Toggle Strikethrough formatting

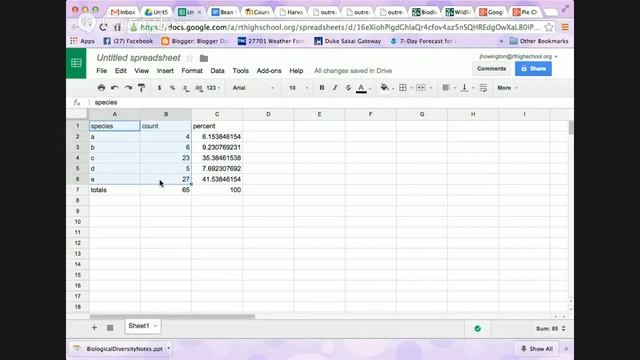[348, 88]
